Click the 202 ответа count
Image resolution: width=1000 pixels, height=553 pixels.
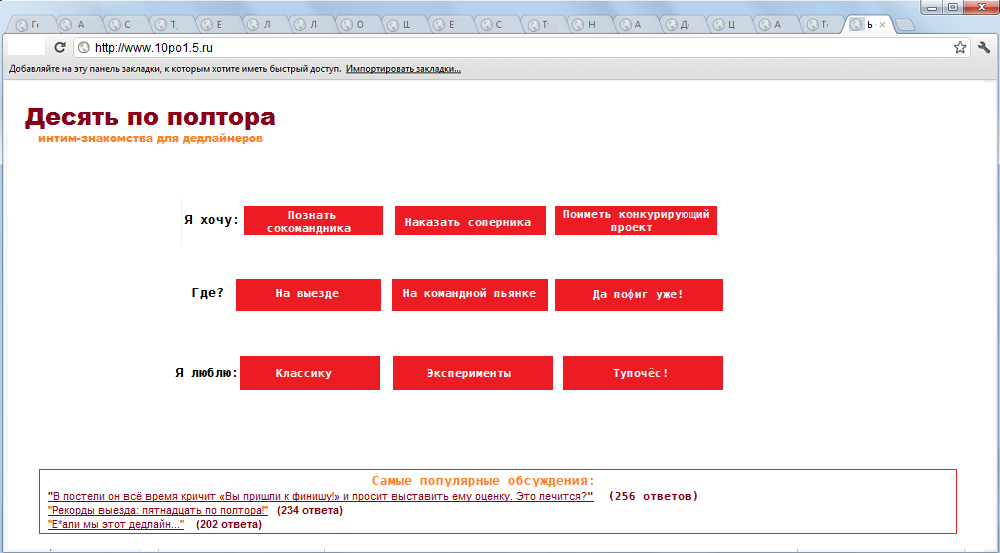tap(229, 524)
